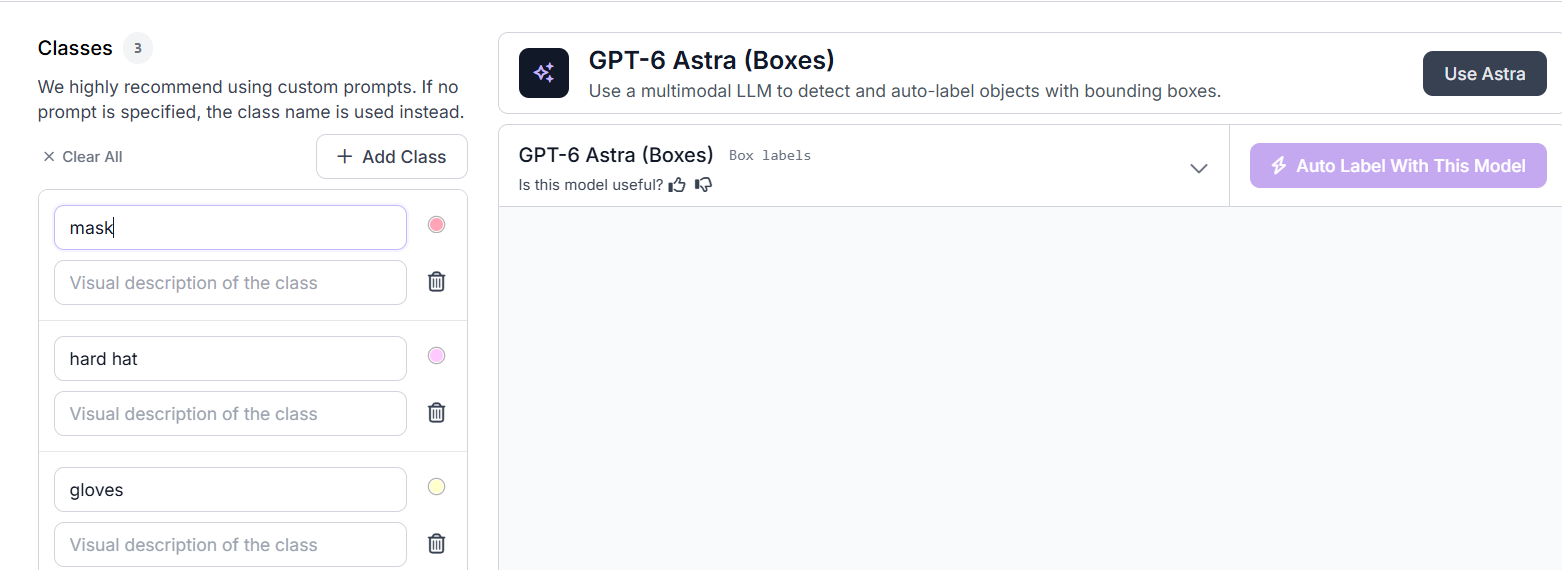Viewport: 1562px width, 570px height.
Task: Change the mask class pink color swatch
Action: (436, 225)
